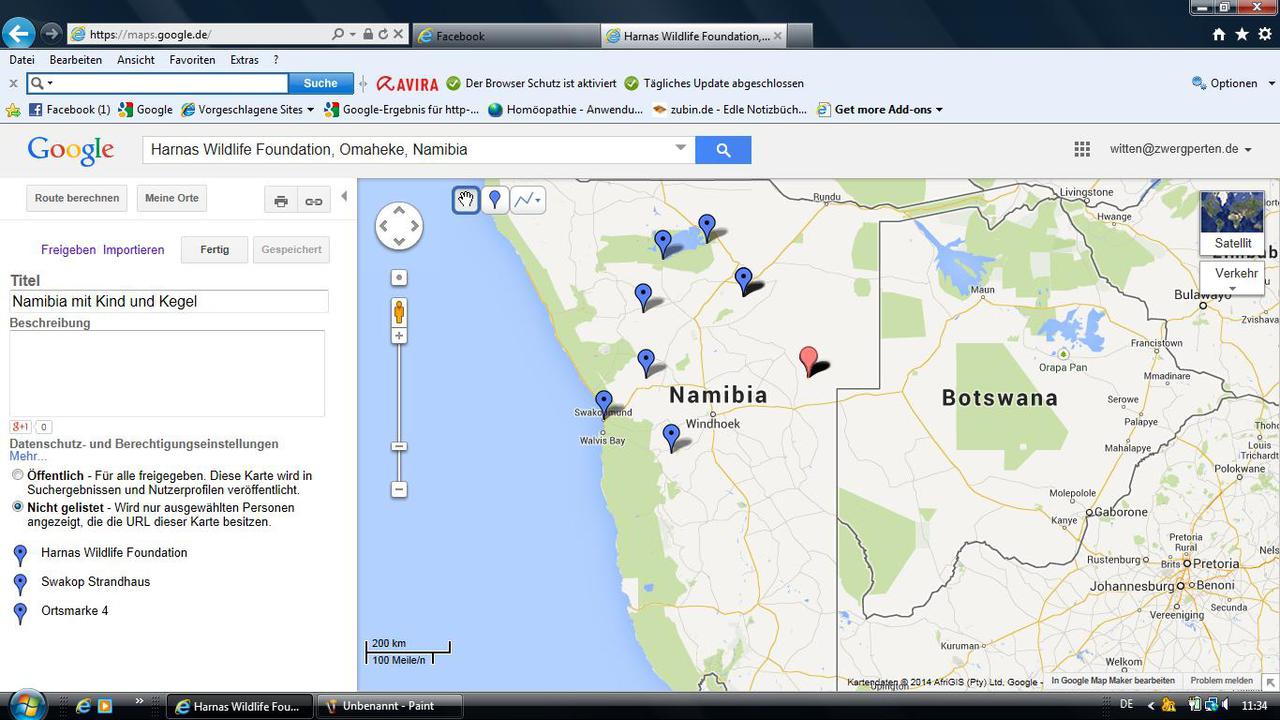The height and width of the screenshot is (720, 1280).
Task: Click the browser refresh icon in address bar
Action: (x=383, y=34)
